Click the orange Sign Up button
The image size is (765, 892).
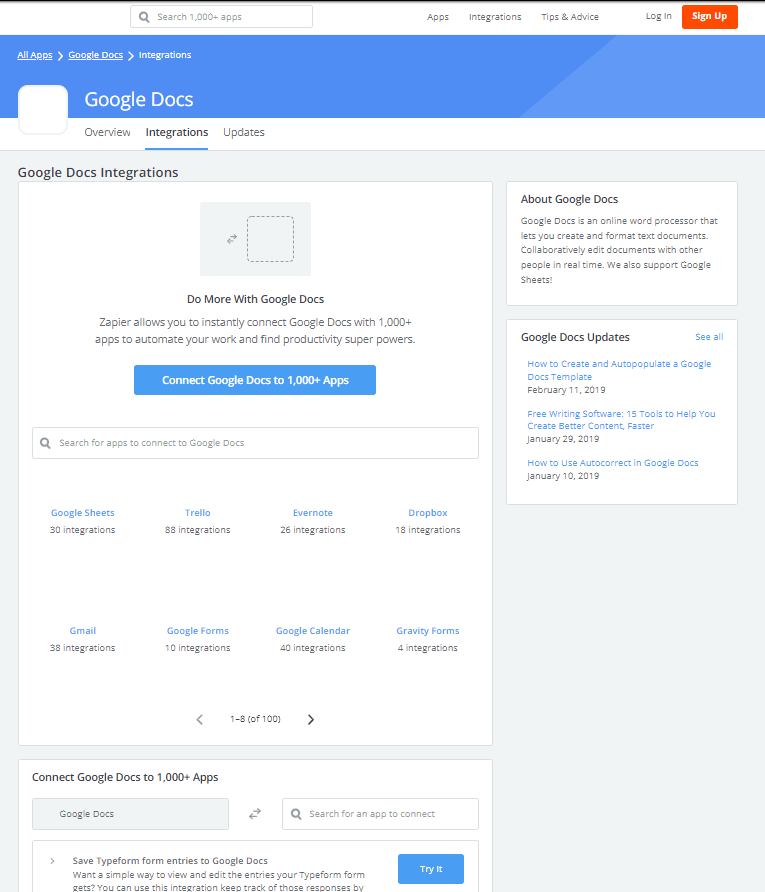point(710,16)
